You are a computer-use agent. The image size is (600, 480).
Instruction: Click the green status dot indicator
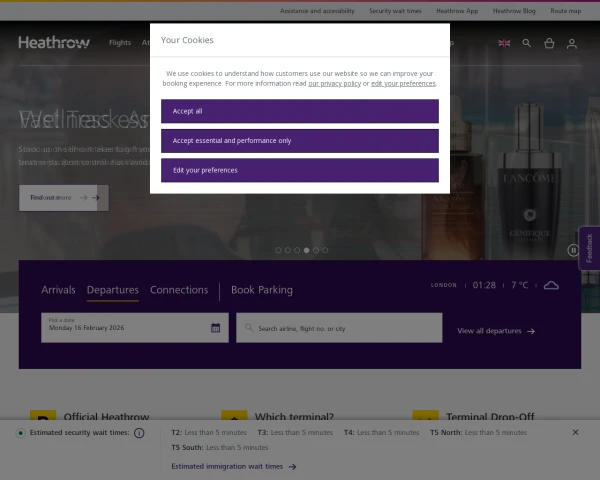click(x=21, y=433)
